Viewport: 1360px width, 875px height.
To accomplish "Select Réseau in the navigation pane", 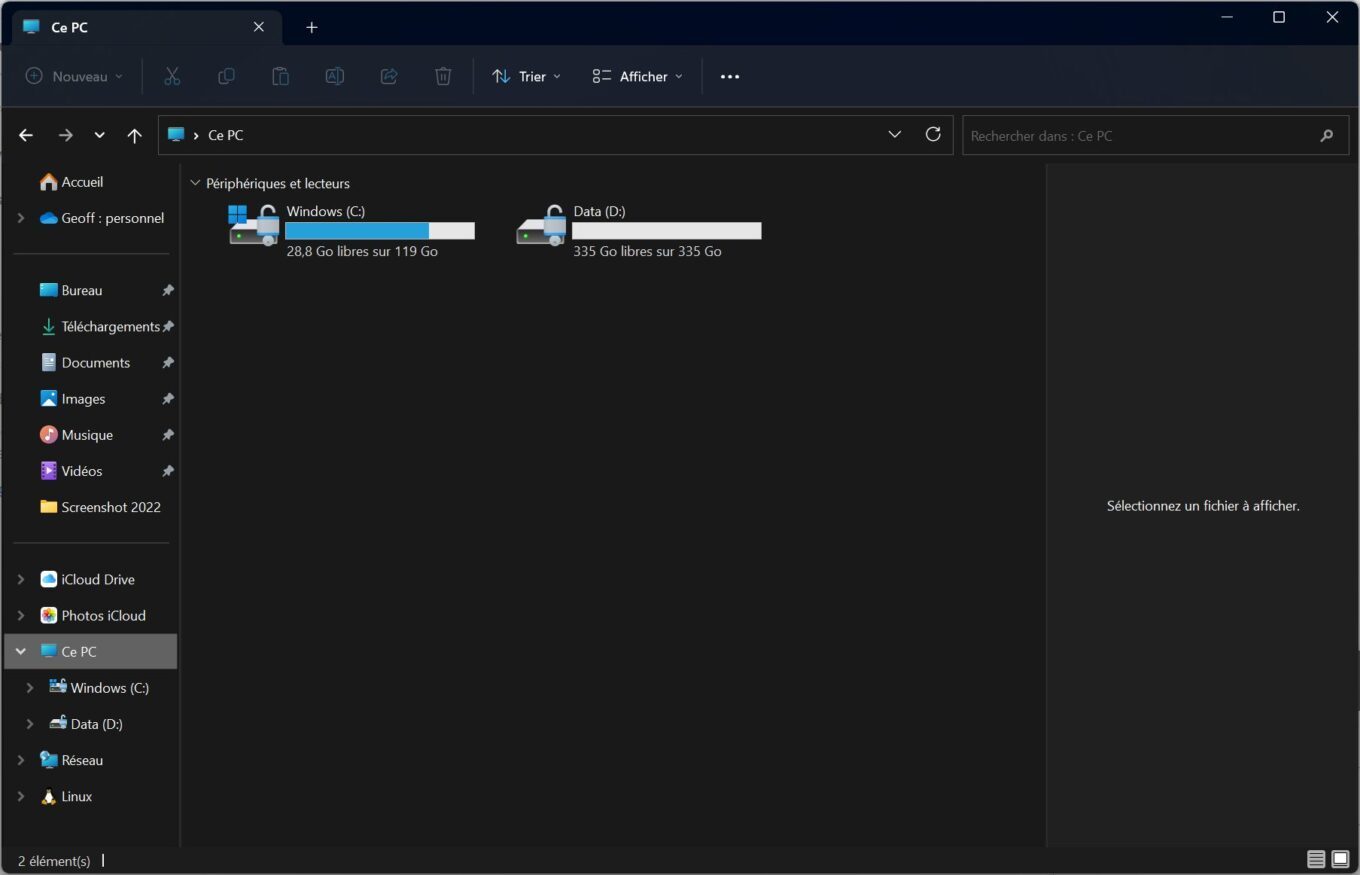I will coord(71,760).
